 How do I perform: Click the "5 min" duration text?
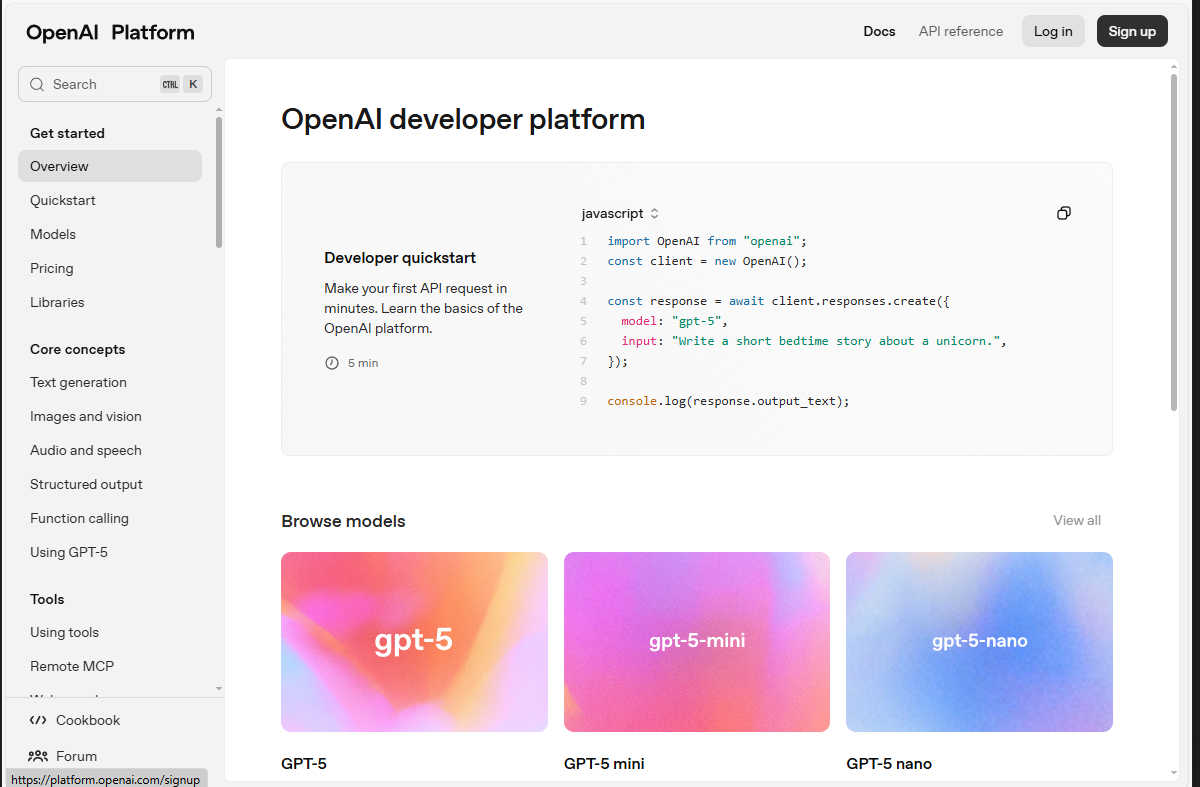[363, 363]
